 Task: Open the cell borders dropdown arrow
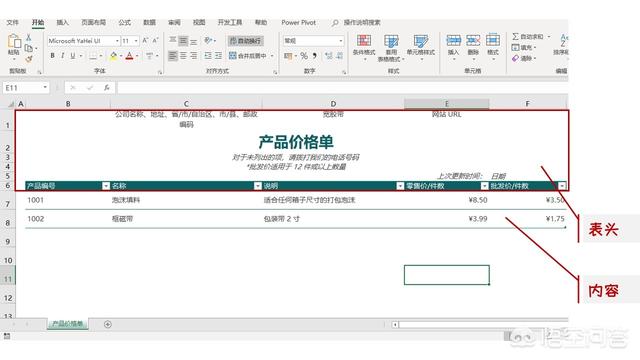coord(101,56)
